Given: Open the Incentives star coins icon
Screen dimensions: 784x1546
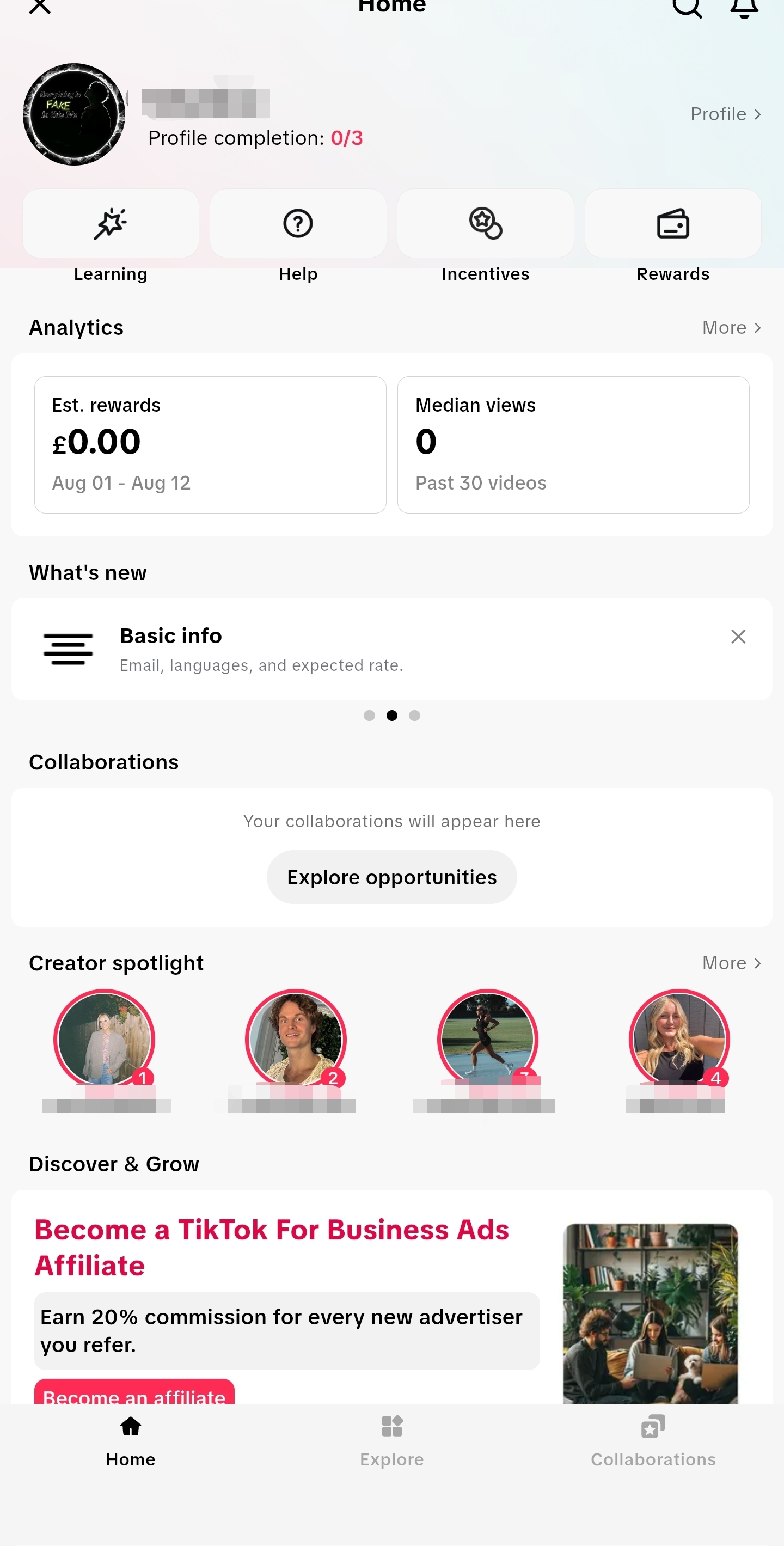Looking at the screenshot, I should click(485, 224).
